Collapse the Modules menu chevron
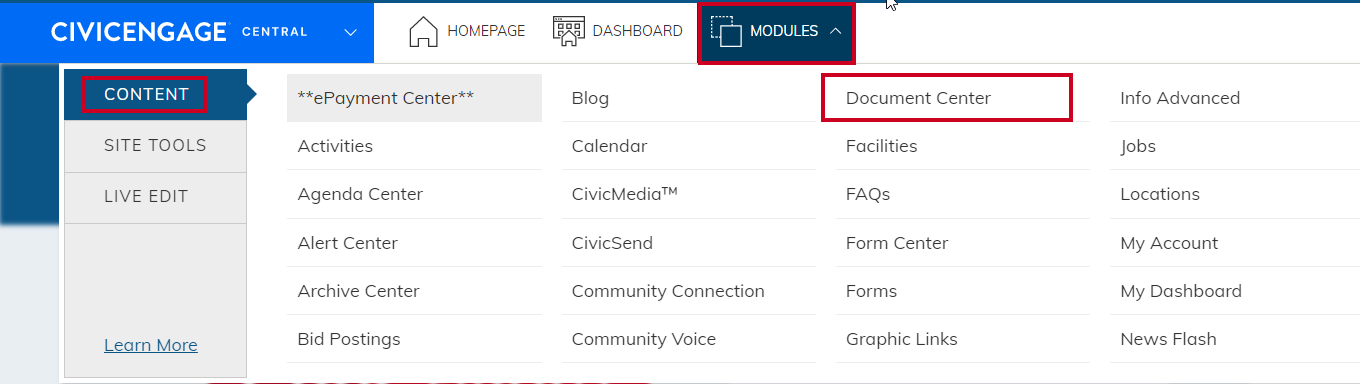Screen dimensions: 1360x384 836,31
